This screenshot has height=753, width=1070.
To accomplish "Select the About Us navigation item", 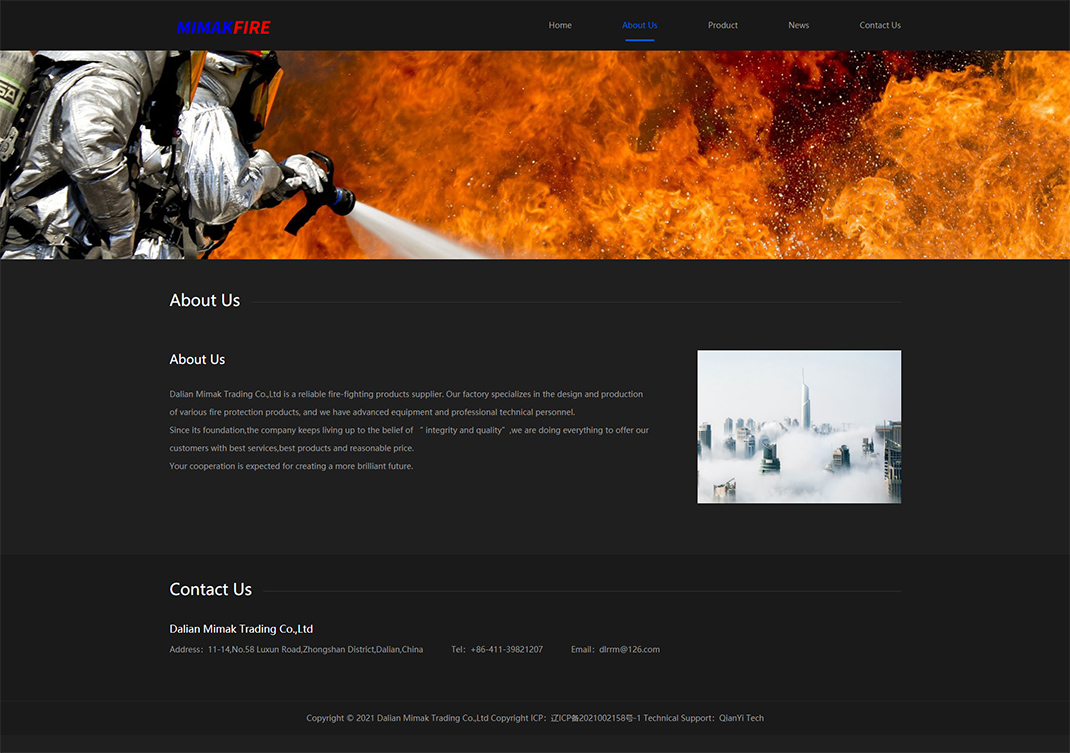I will (x=639, y=25).
